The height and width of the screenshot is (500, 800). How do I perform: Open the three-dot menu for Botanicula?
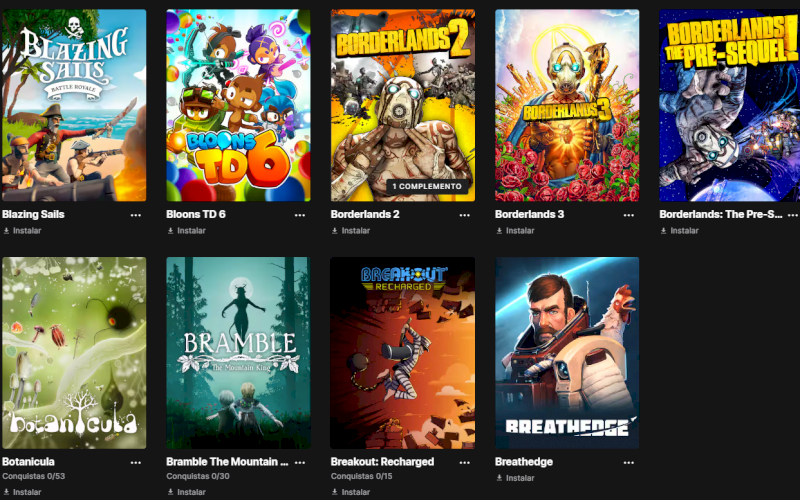click(x=135, y=463)
